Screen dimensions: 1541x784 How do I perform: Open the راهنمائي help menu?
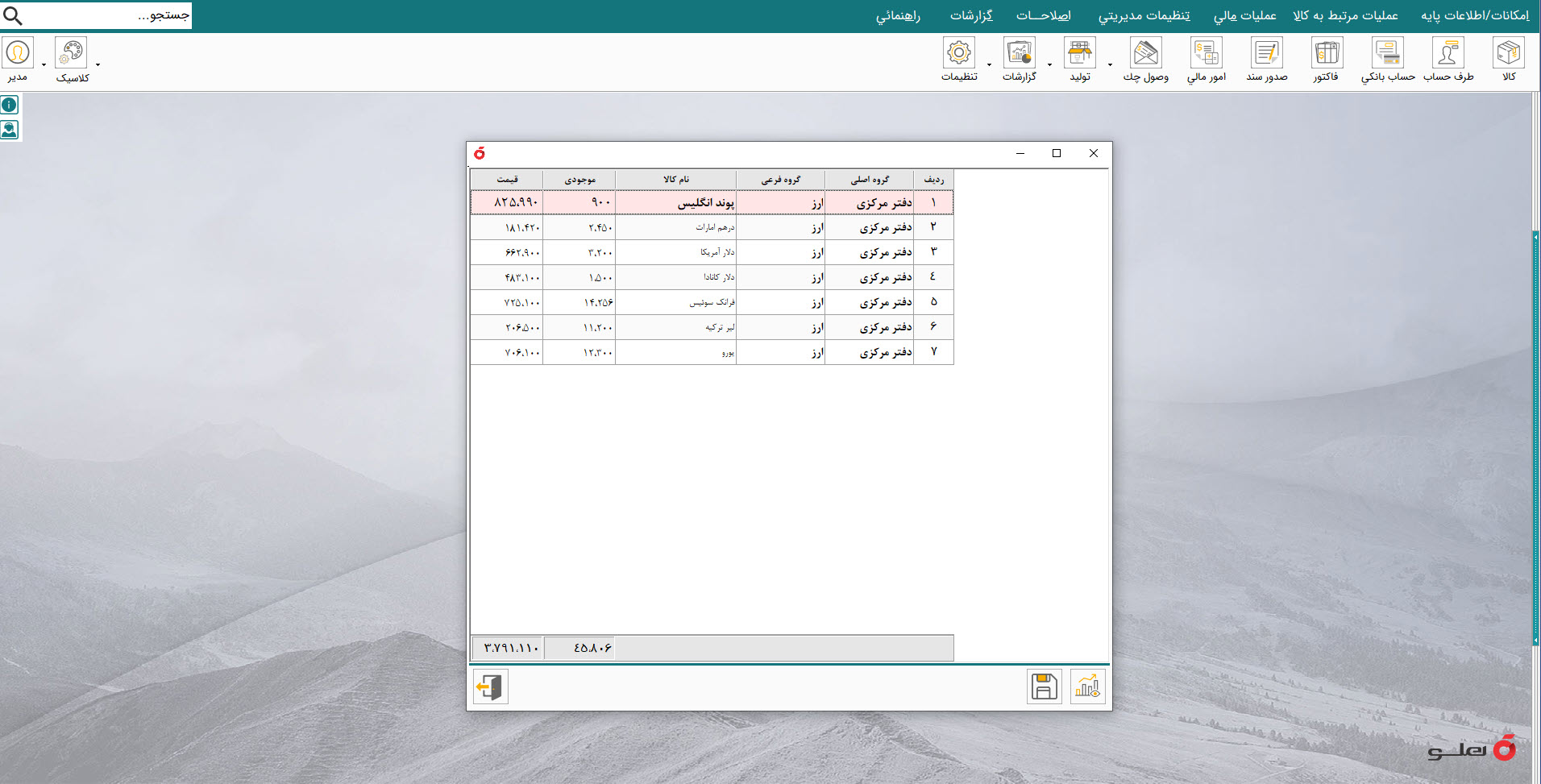898,15
